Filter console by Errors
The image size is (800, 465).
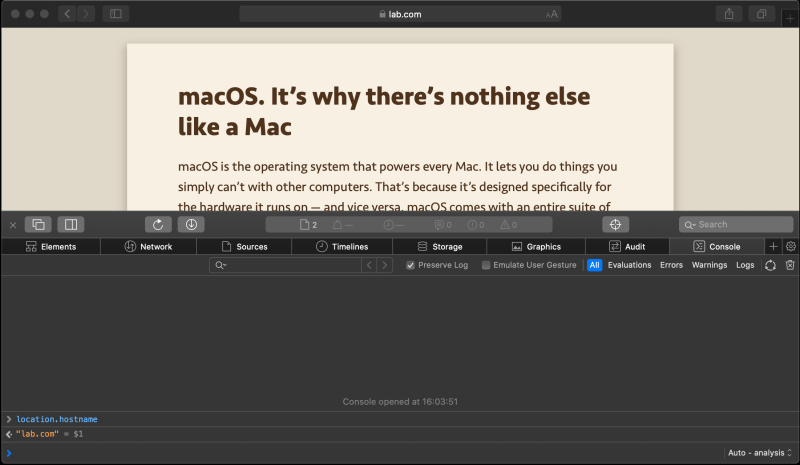(671, 265)
